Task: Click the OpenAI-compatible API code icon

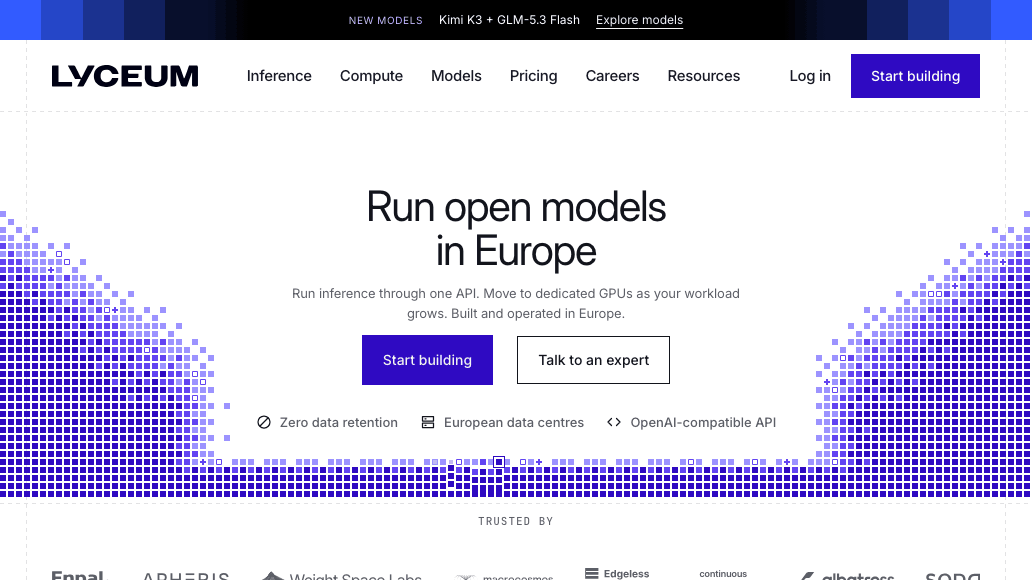Action: tap(614, 422)
